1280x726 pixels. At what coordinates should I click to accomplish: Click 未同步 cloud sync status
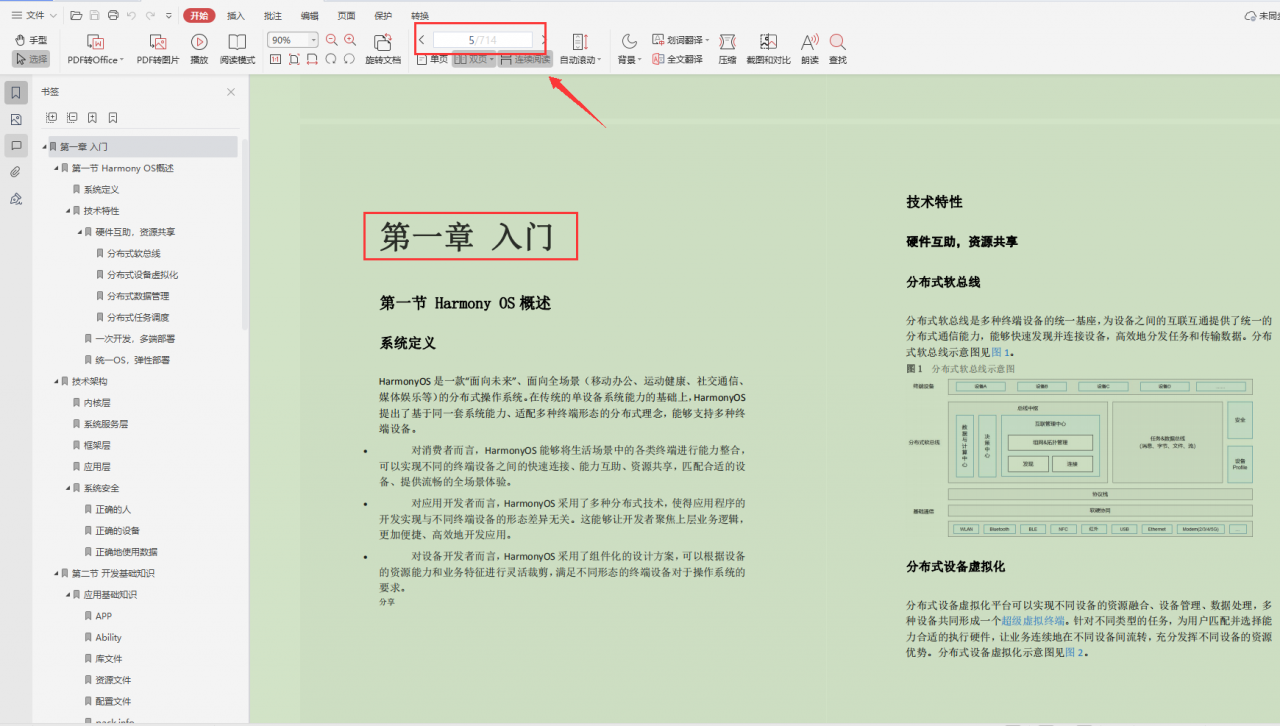1262,15
